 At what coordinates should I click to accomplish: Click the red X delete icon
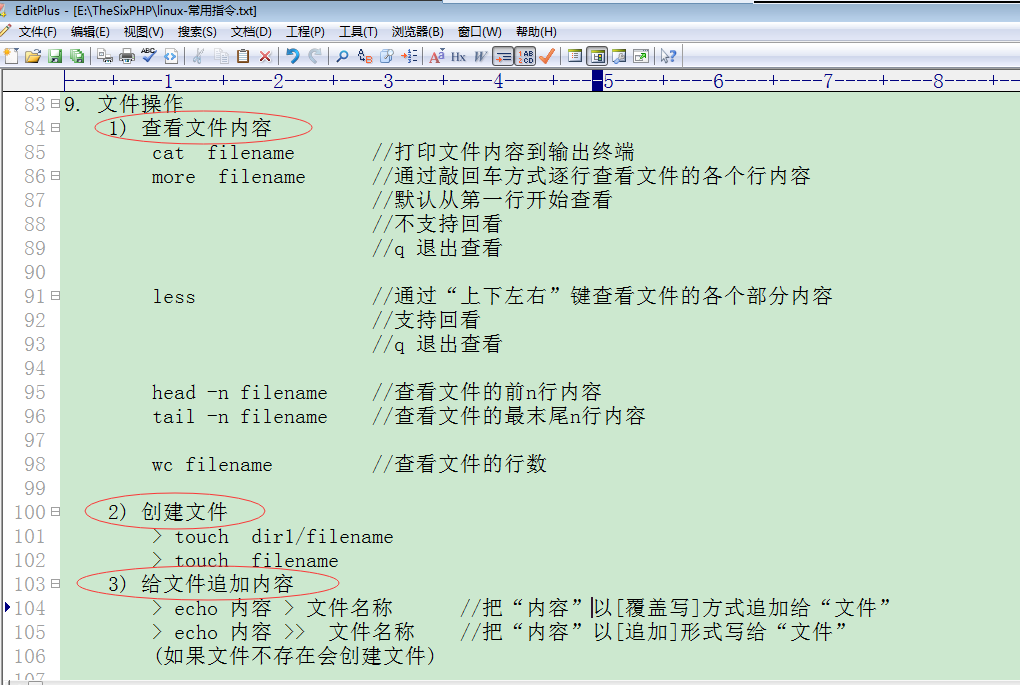click(x=265, y=56)
